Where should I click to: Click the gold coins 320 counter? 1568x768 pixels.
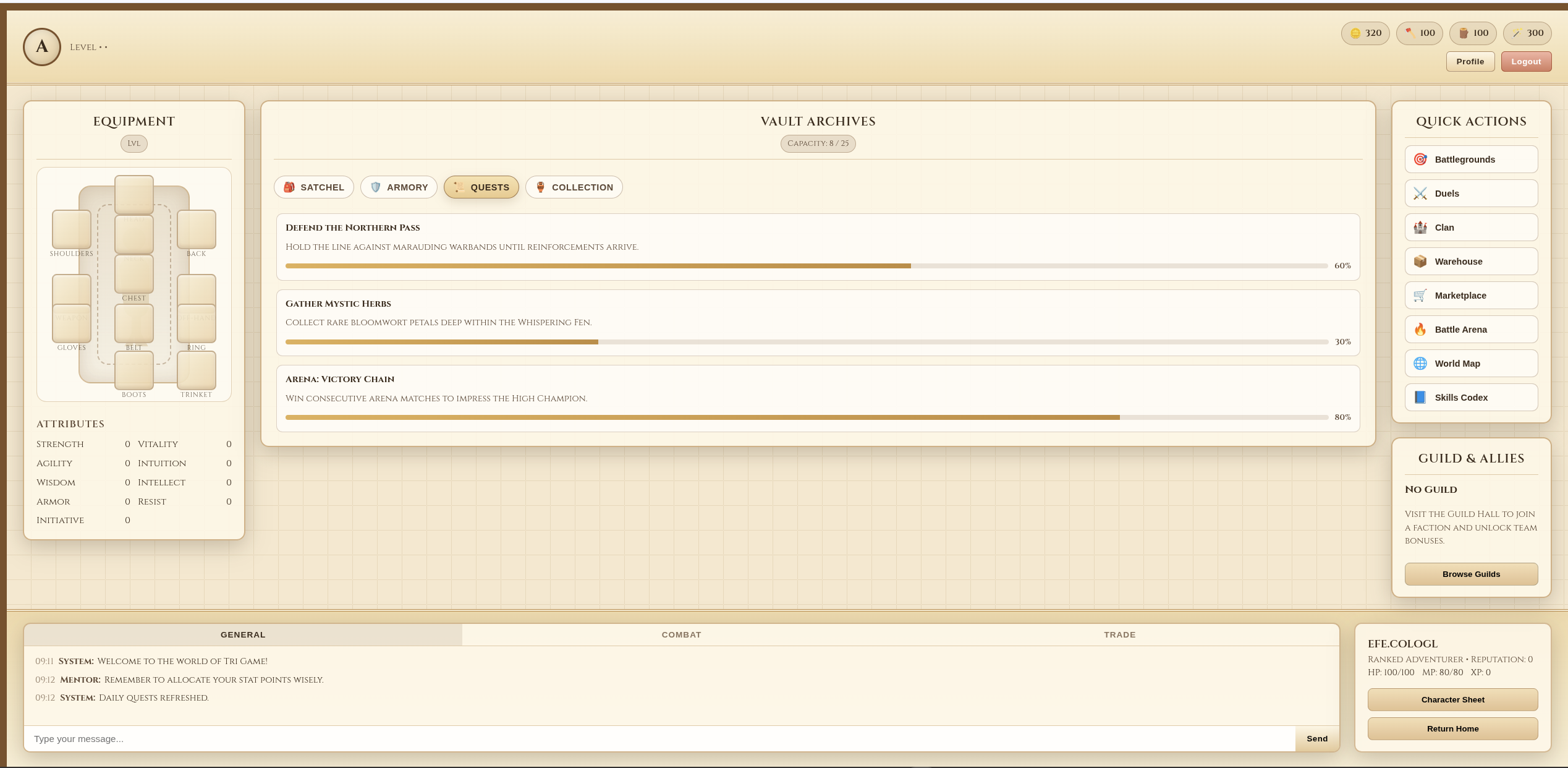coord(1365,33)
